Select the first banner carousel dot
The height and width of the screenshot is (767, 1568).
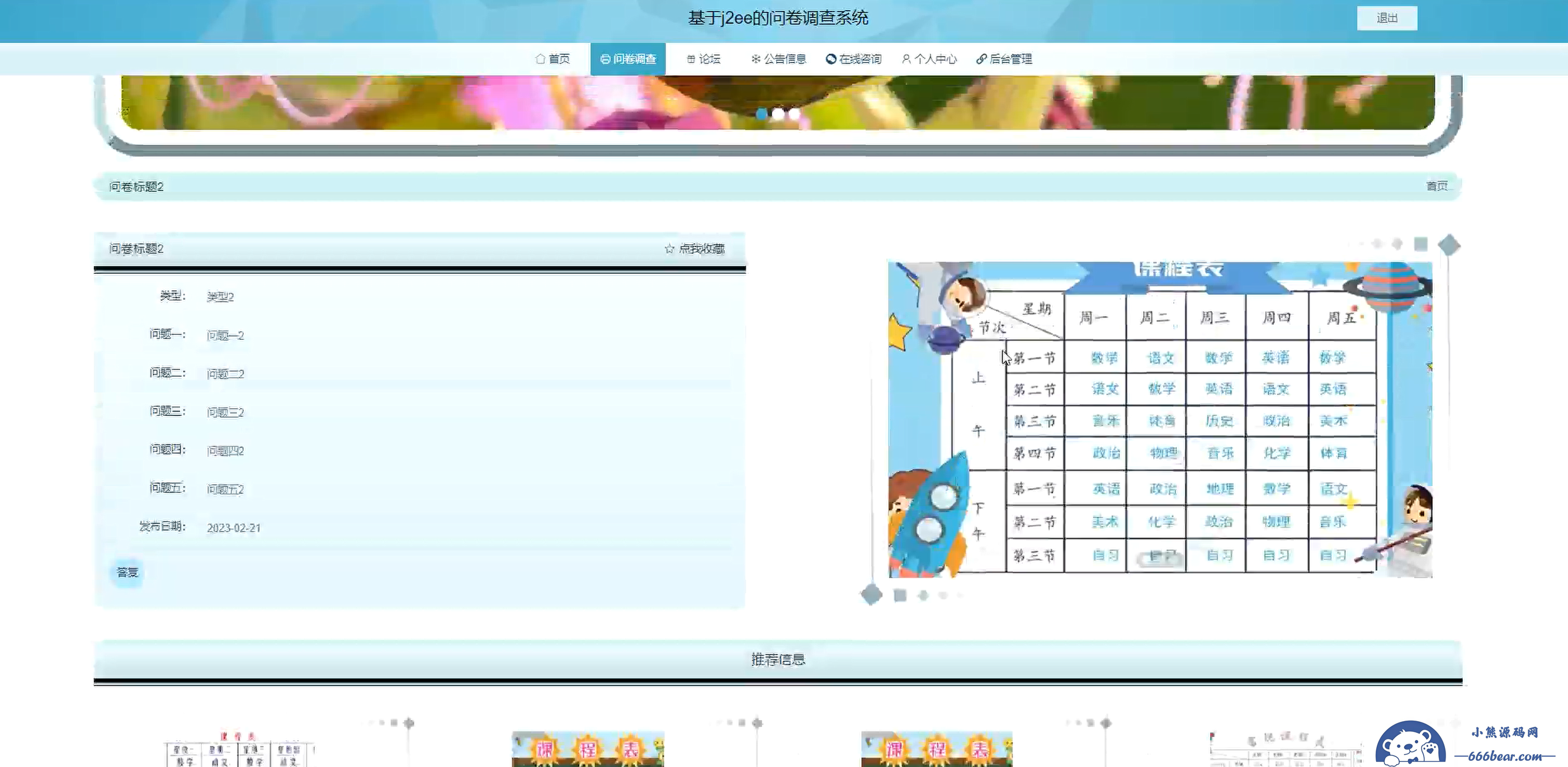pos(761,114)
